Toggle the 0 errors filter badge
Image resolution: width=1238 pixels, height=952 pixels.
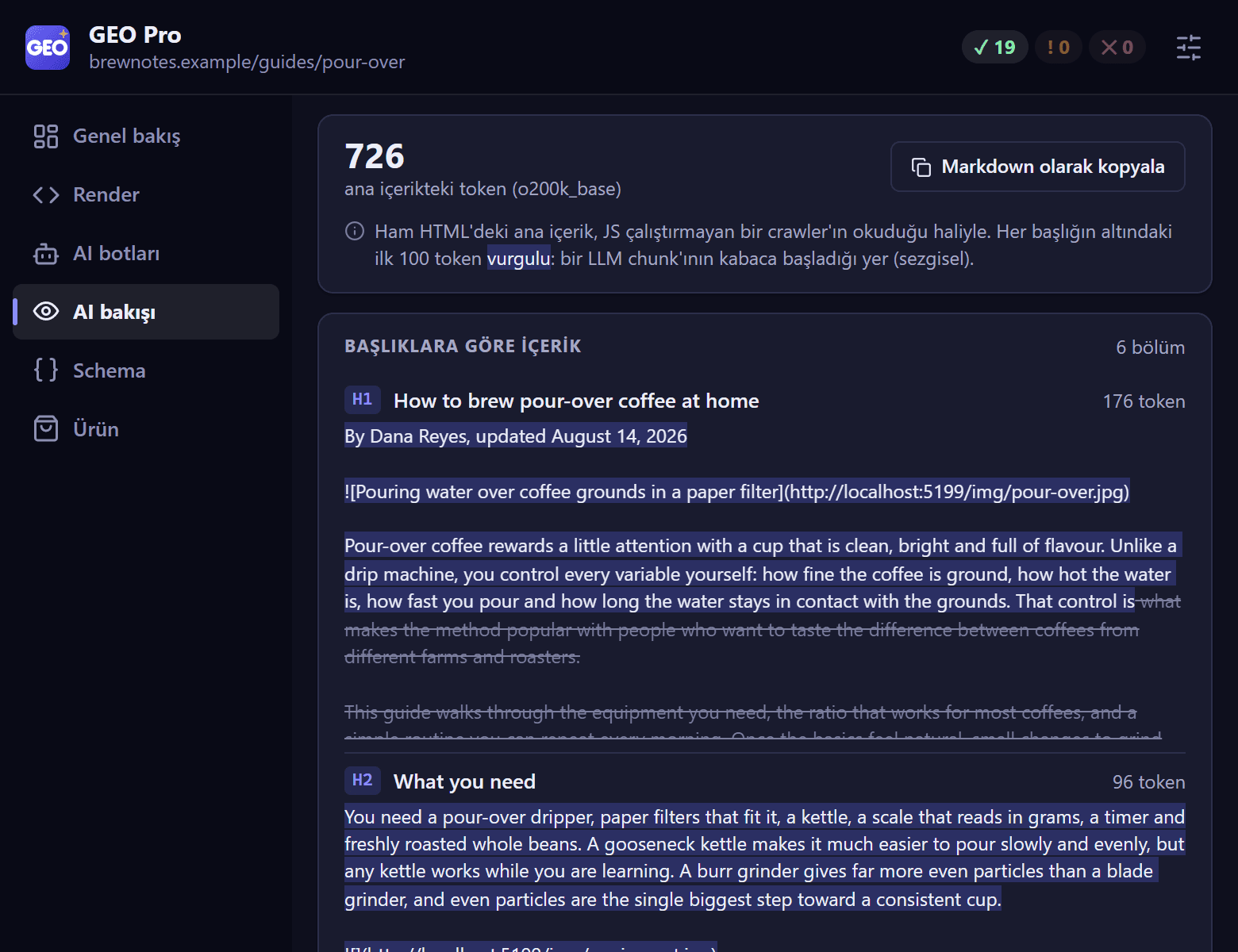[x=1117, y=48]
